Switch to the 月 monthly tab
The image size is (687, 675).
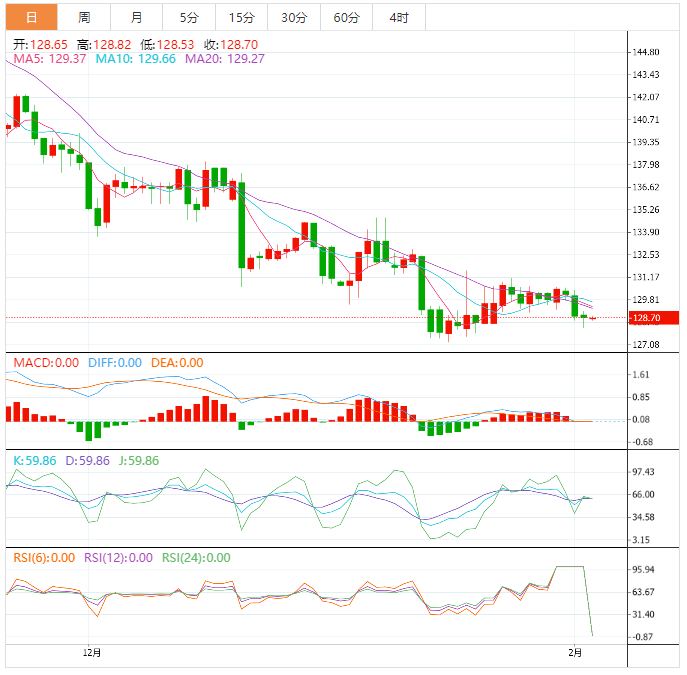136,18
